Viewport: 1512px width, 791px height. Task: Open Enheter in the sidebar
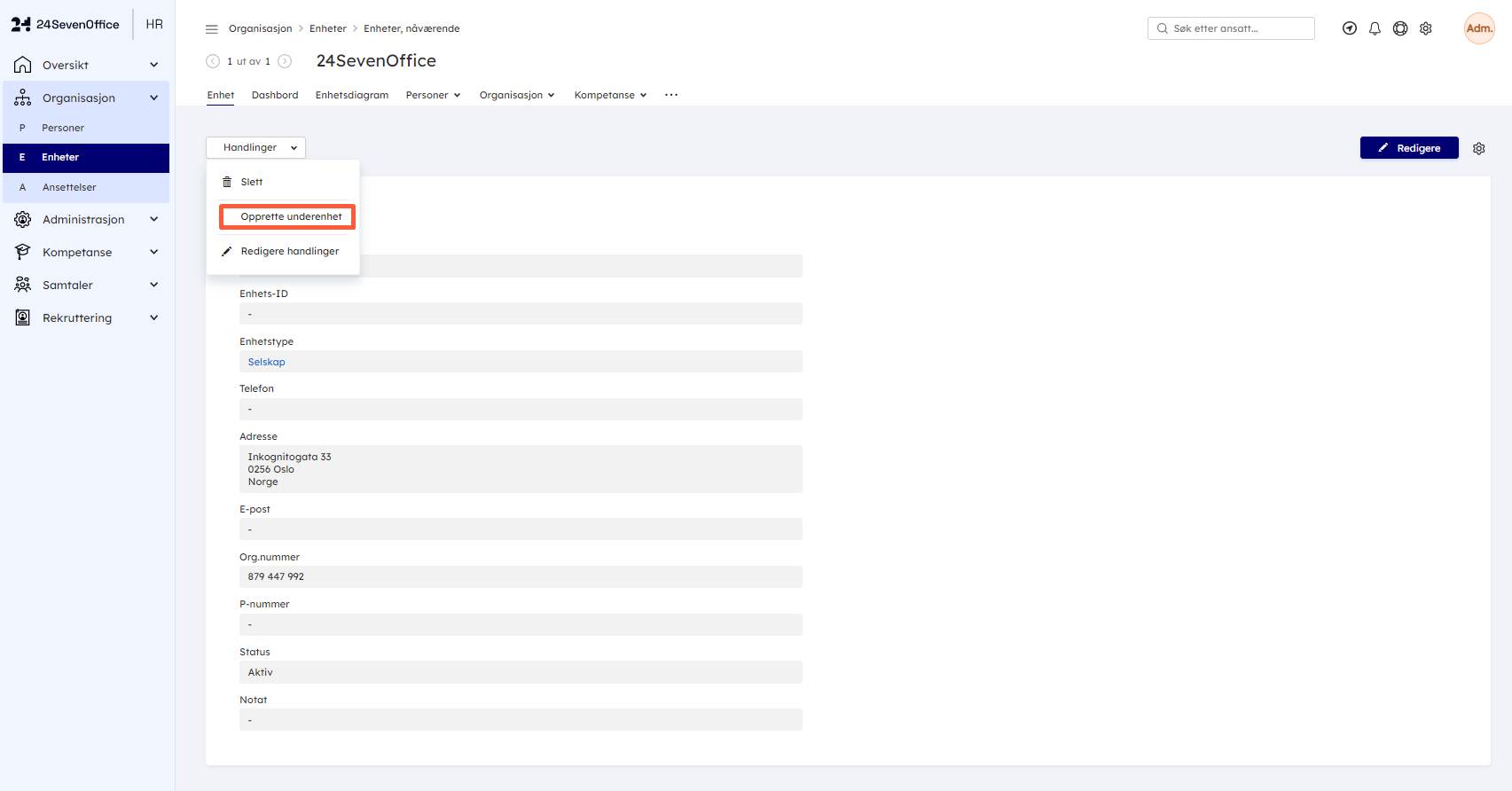click(86, 157)
